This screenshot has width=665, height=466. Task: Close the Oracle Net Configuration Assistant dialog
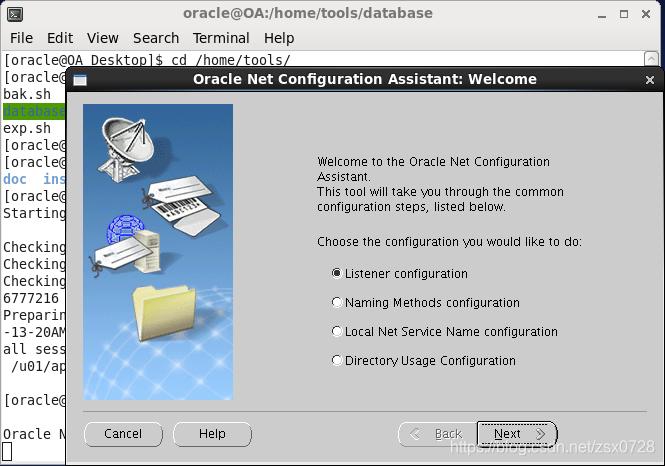[x=649, y=80]
